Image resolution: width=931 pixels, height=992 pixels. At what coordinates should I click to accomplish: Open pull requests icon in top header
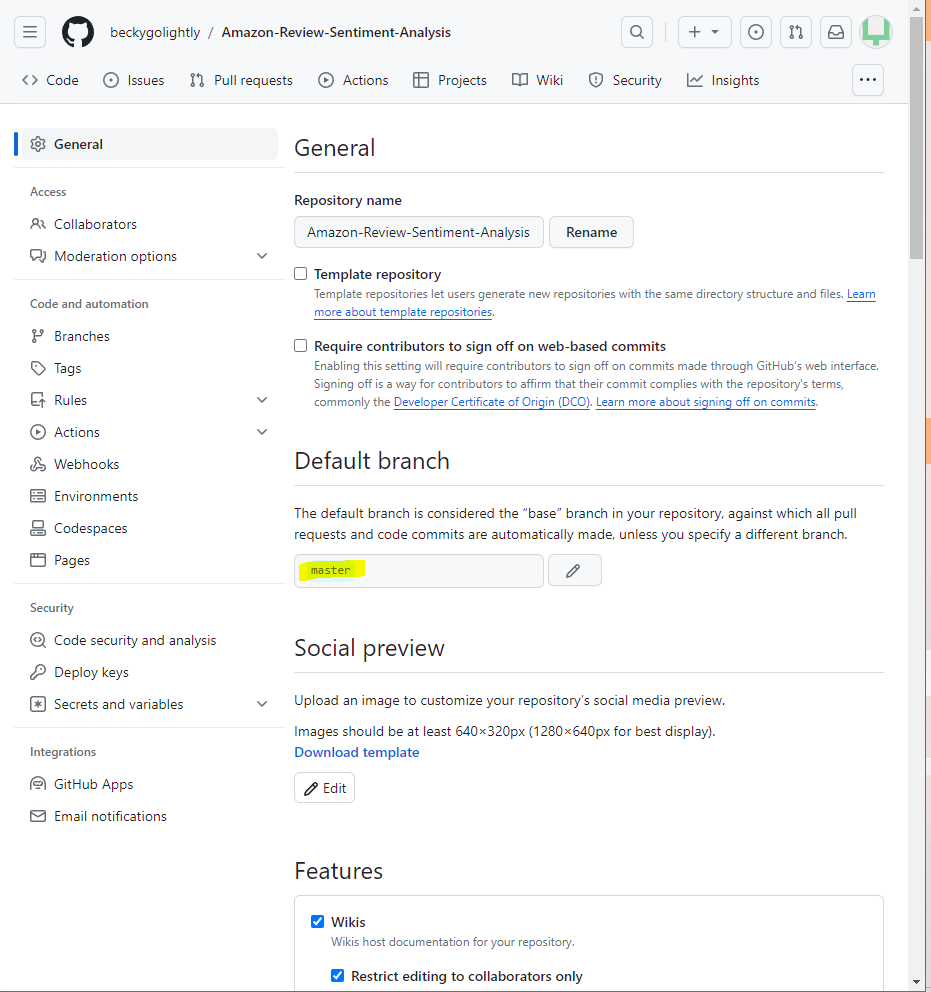click(x=796, y=32)
